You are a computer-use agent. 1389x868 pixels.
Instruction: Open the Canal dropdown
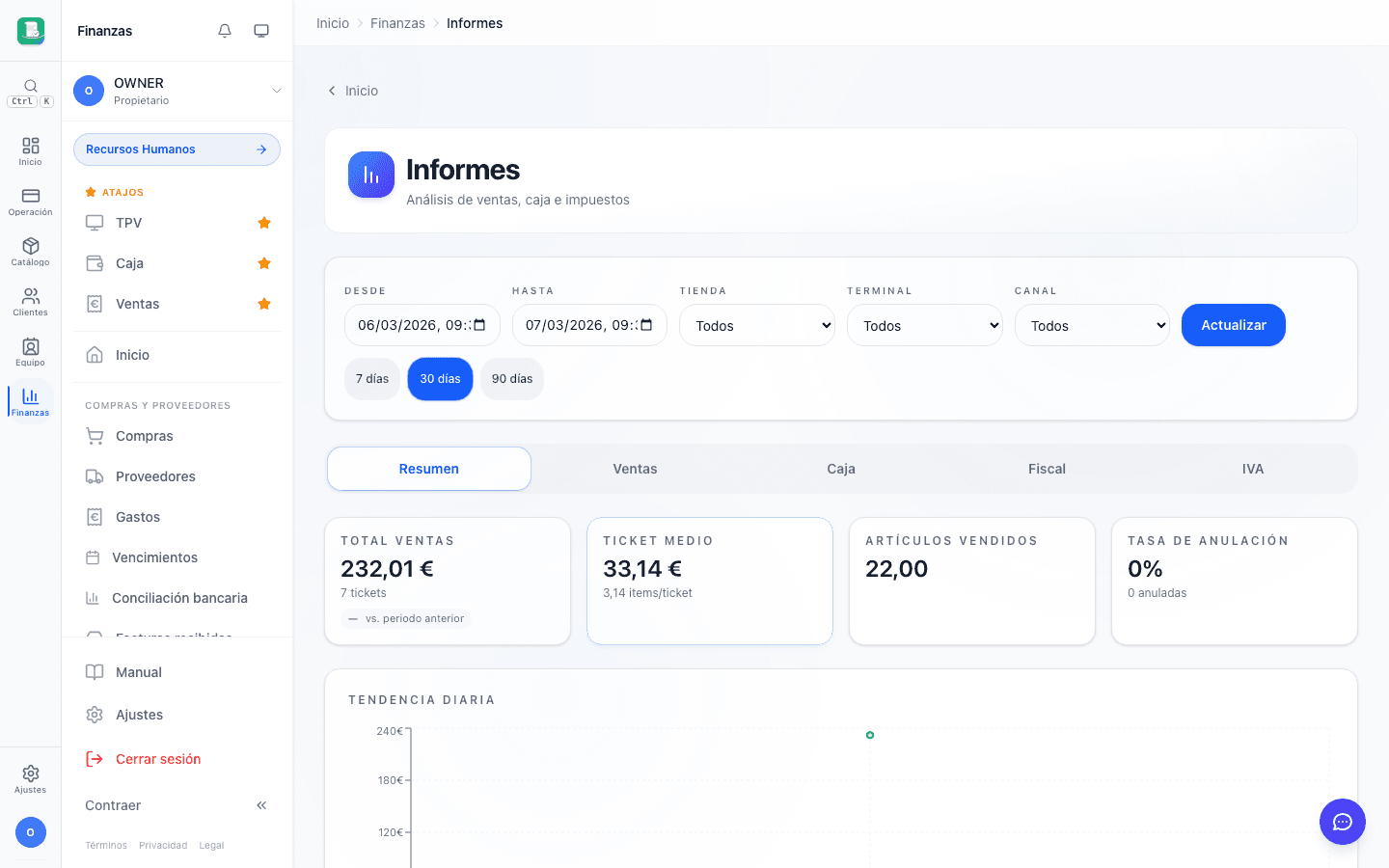coord(1092,325)
